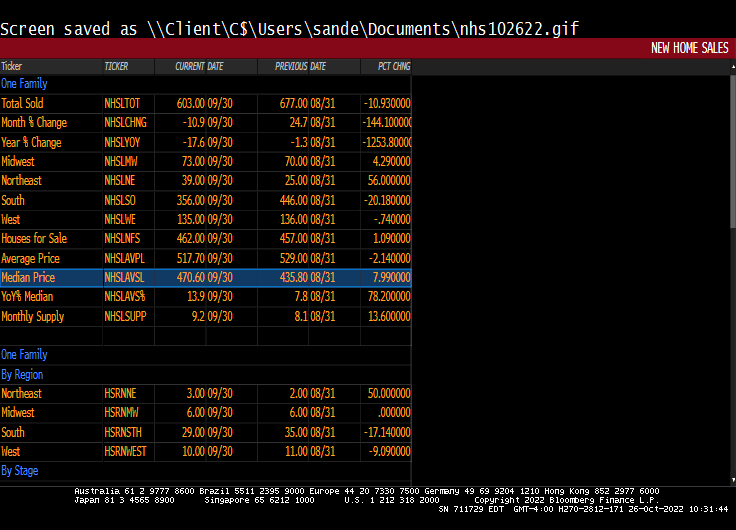Click the HSRNSTH ticker code
Image resolution: width=736 pixels, height=530 pixels.
(124, 432)
